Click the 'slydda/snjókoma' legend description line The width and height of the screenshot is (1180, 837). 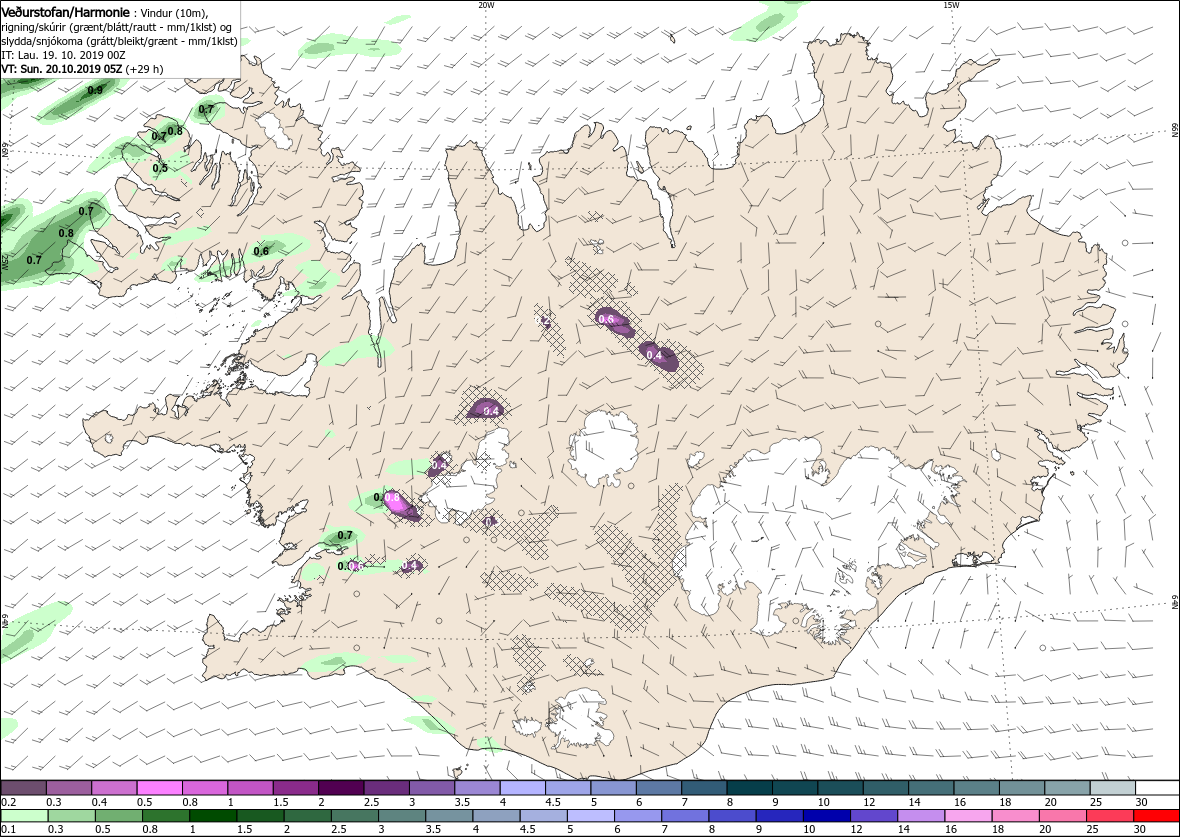click(120, 41)
